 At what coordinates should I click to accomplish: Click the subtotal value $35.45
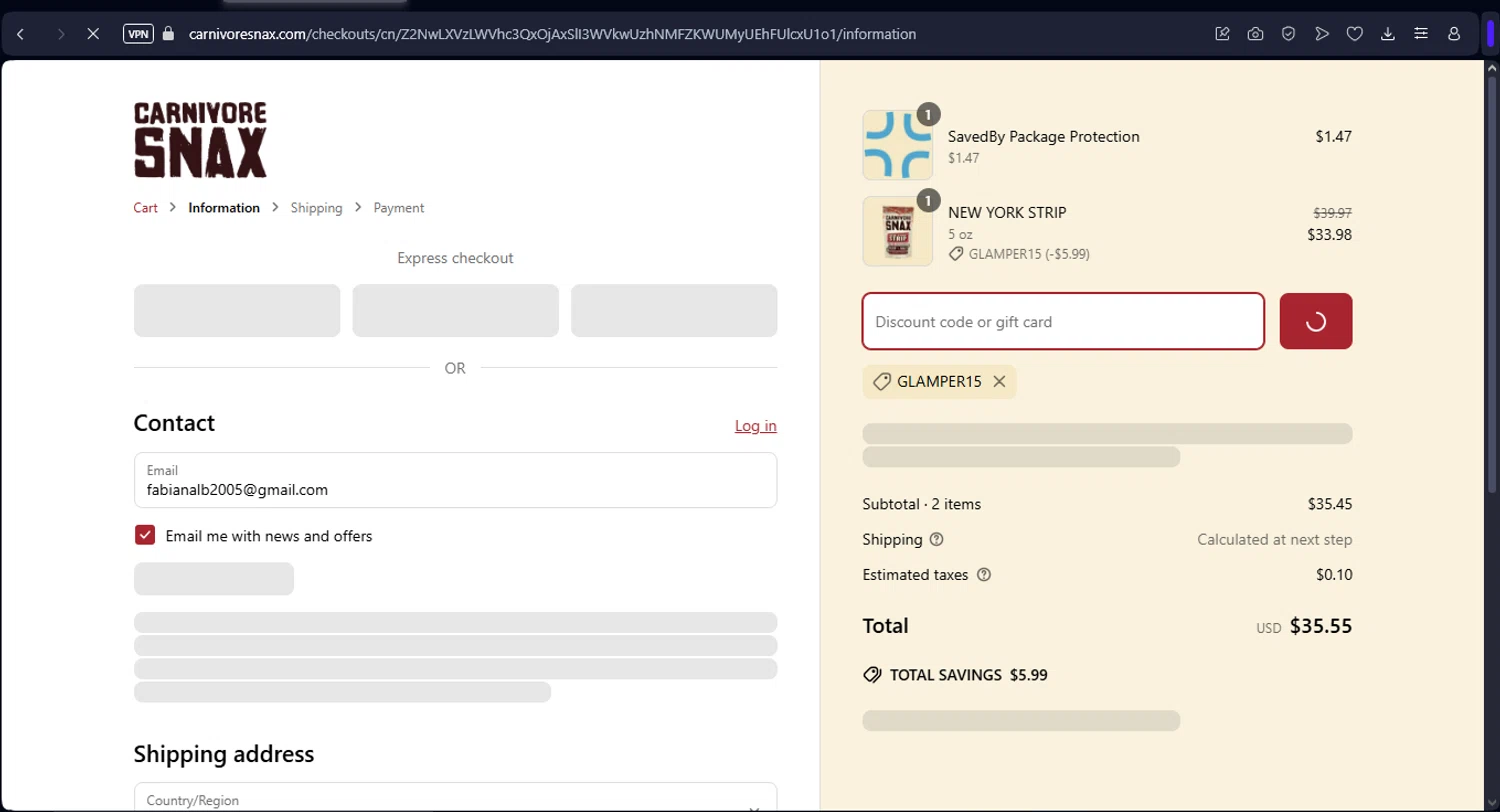(x=1329, y=504)
